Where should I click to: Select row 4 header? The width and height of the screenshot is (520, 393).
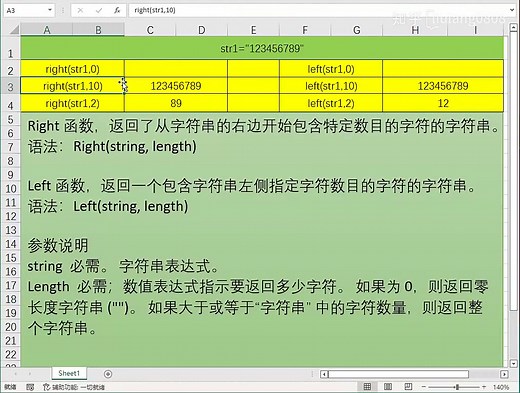click(10, 103)
